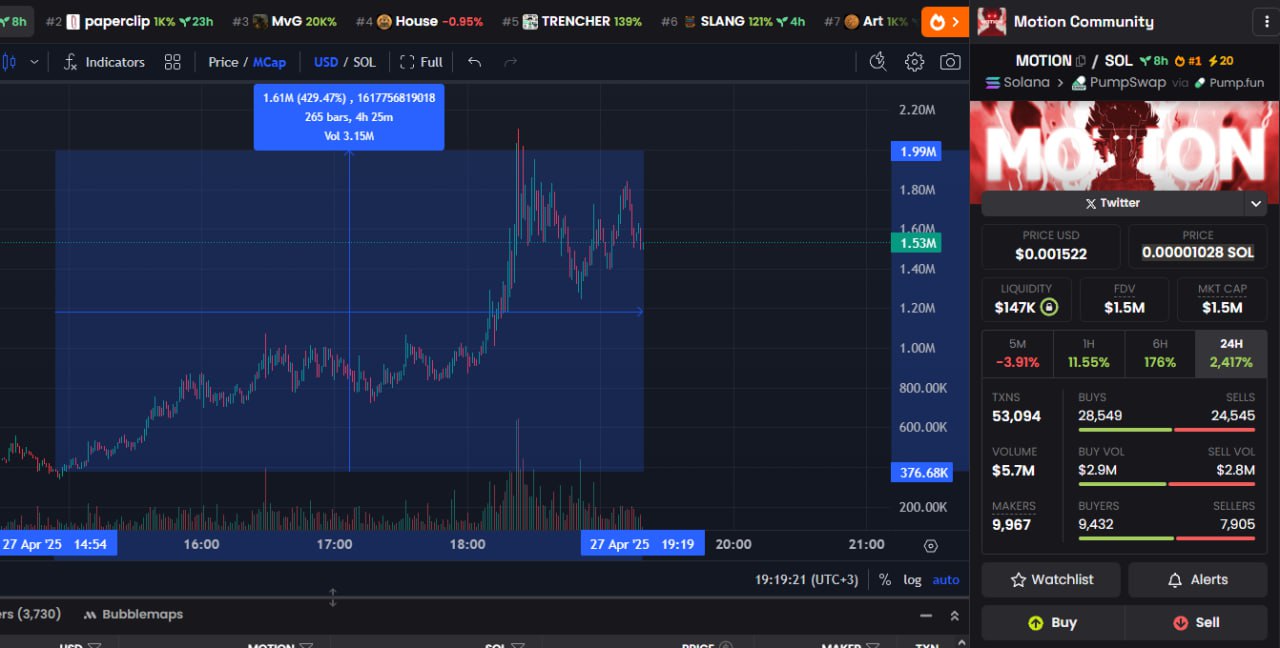Open trending token #3 MvG

(284, 21)
